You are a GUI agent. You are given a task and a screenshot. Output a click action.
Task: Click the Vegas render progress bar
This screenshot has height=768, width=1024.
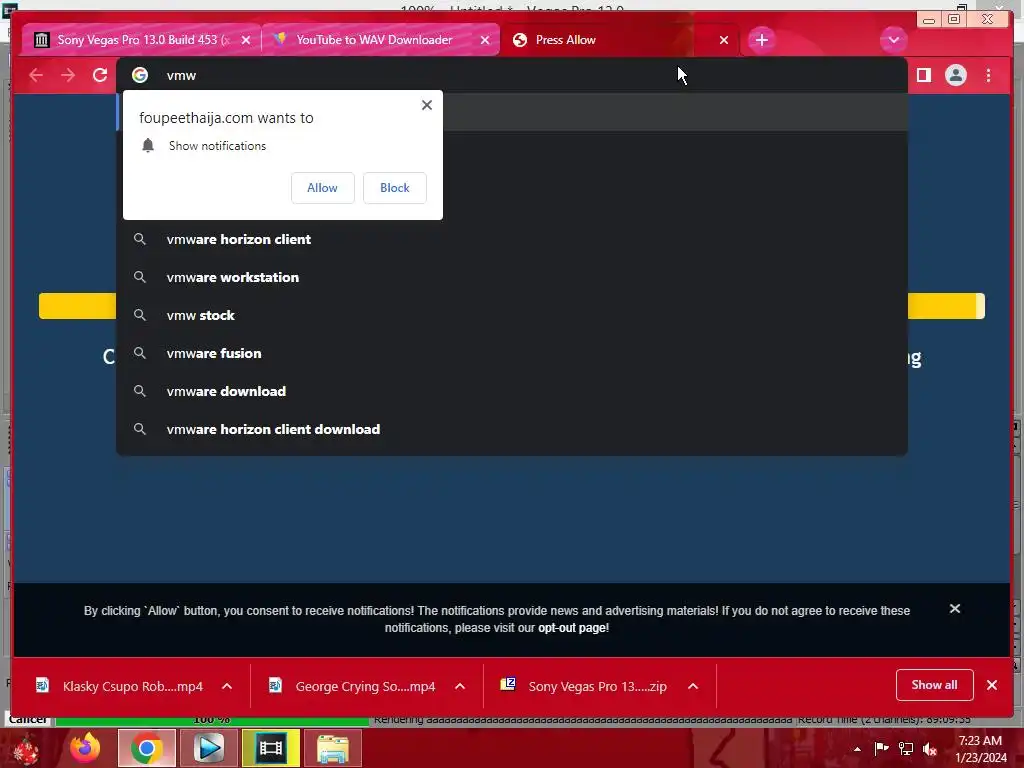(x=212, y=721)
